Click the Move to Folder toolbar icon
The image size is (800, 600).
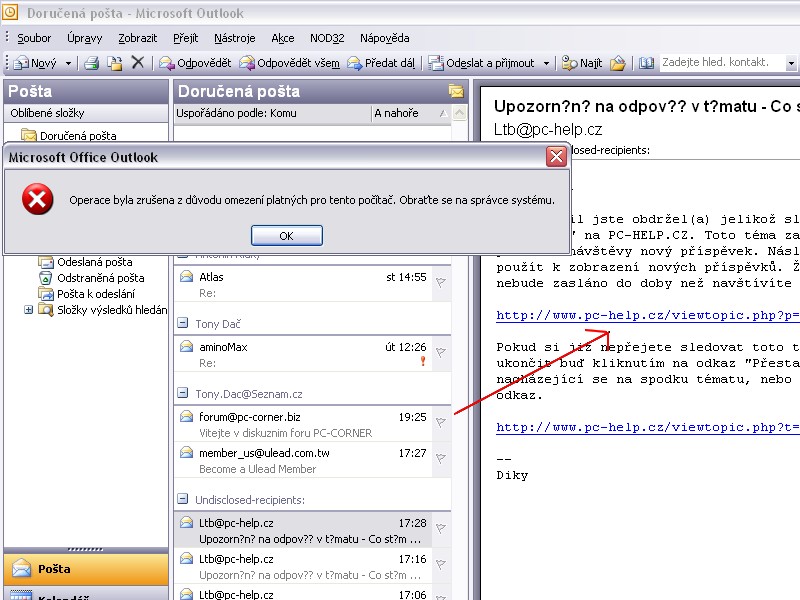(x=115, y=63)
